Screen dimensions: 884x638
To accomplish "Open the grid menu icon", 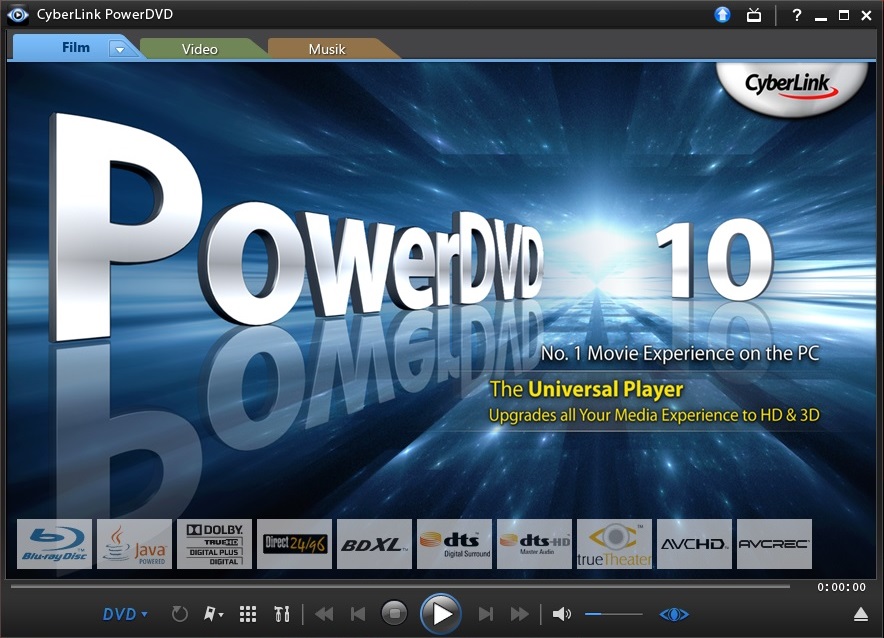I will 247,614.
